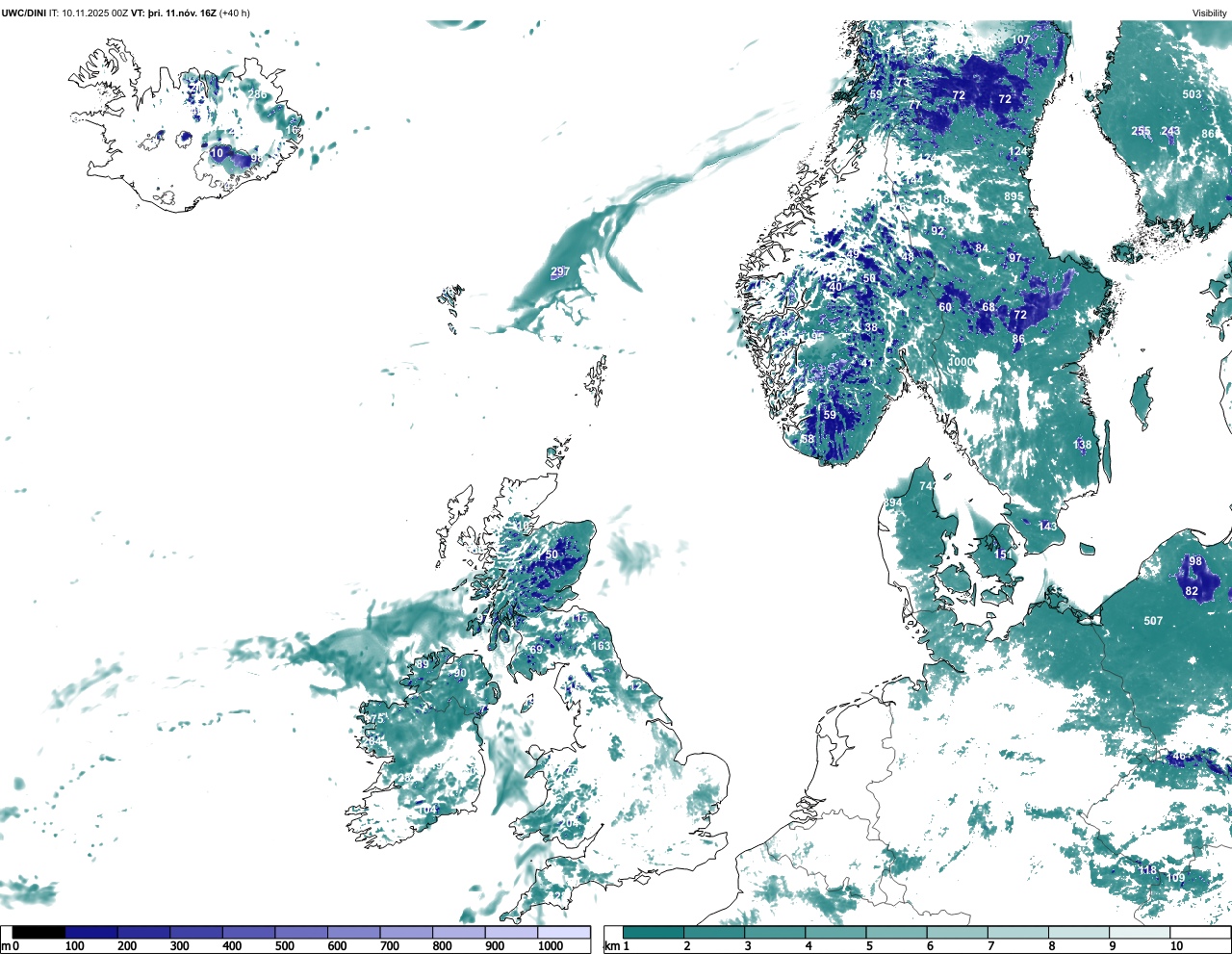Click the '297' value near the Faroe Islands
Screen dimensions: 1232x954
pyautogui.click(x=560, y=271)
